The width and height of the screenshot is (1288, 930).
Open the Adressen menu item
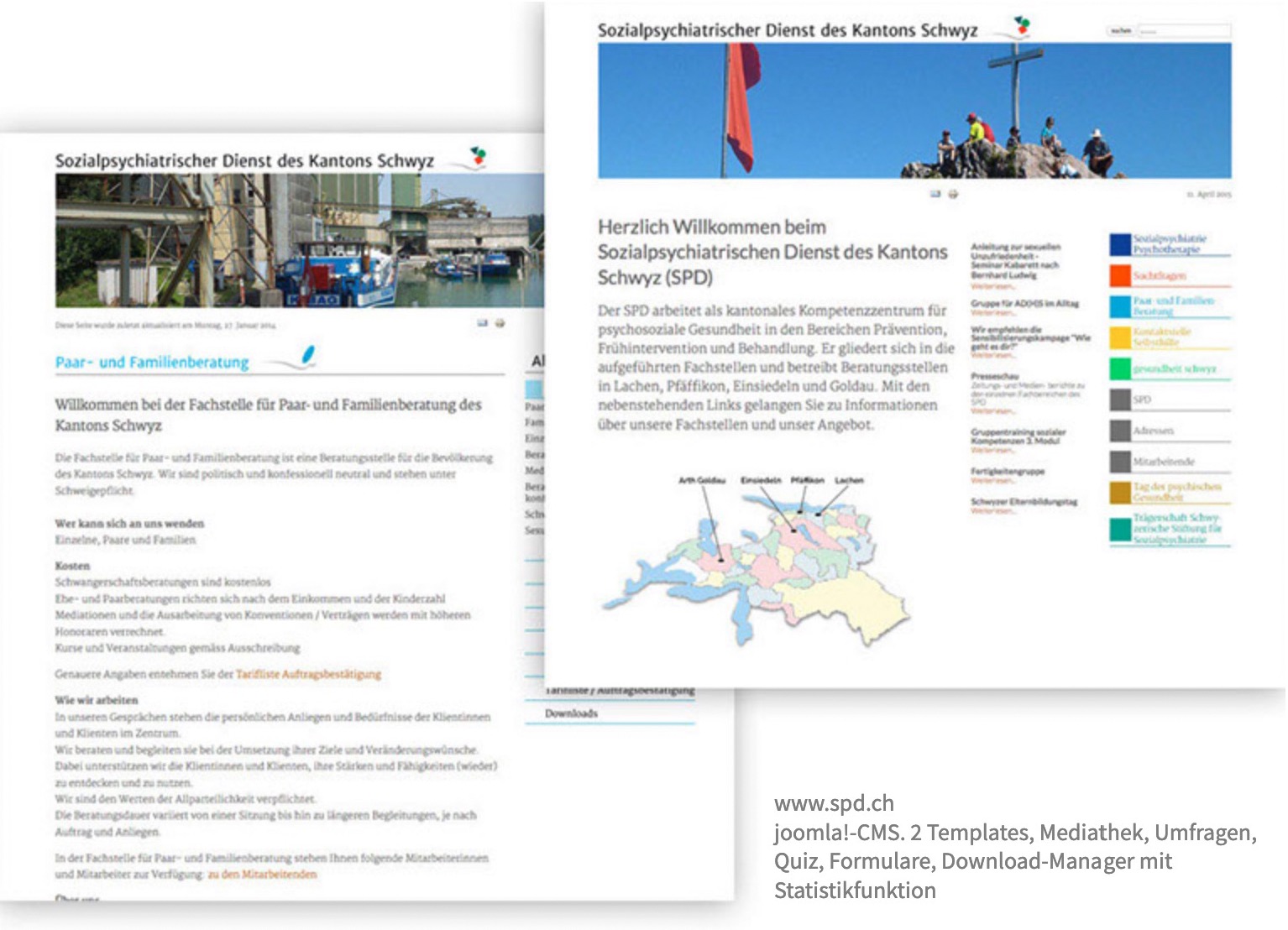[1153, 431]
